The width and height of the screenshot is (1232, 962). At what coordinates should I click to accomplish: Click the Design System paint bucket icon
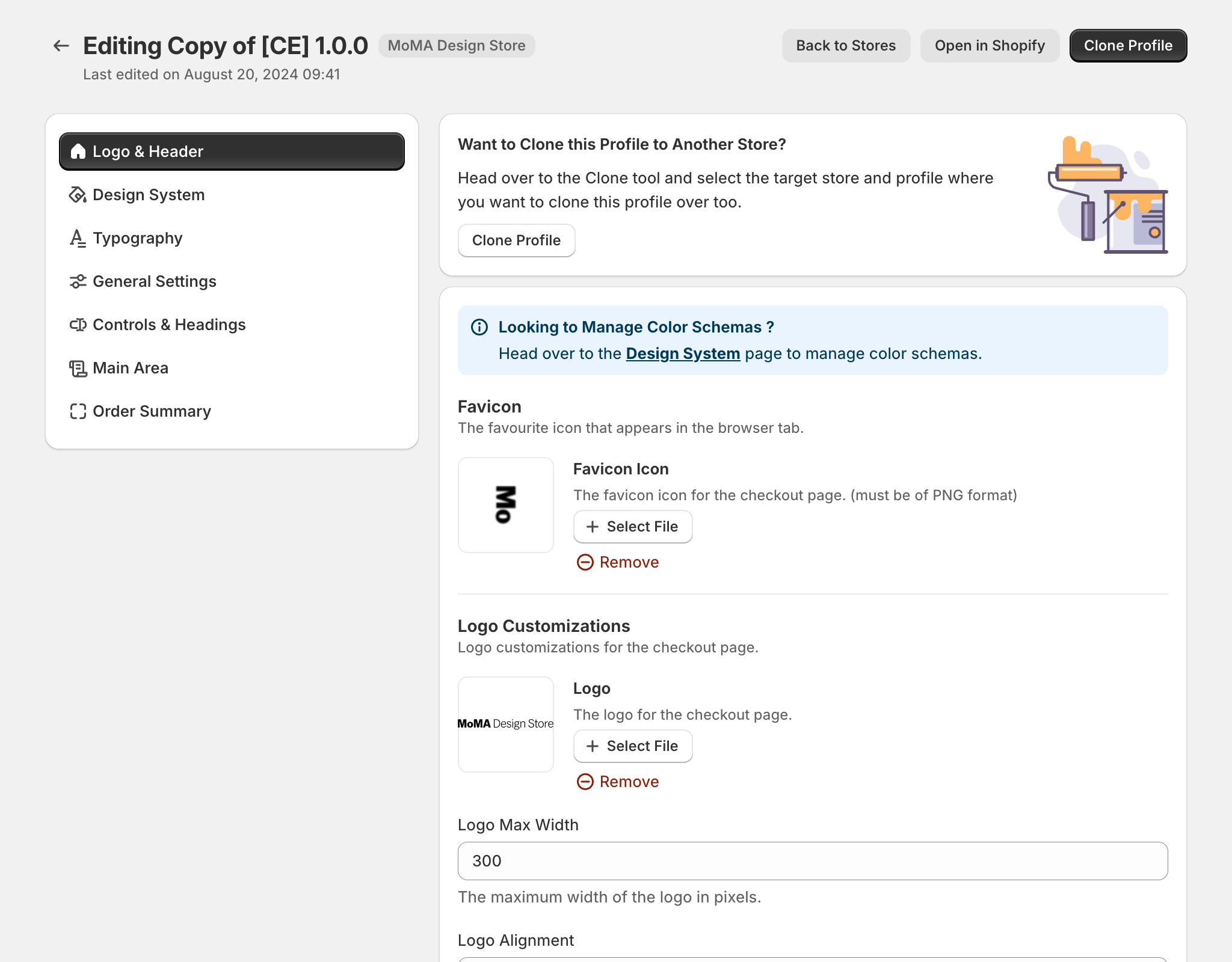(78, 195)
